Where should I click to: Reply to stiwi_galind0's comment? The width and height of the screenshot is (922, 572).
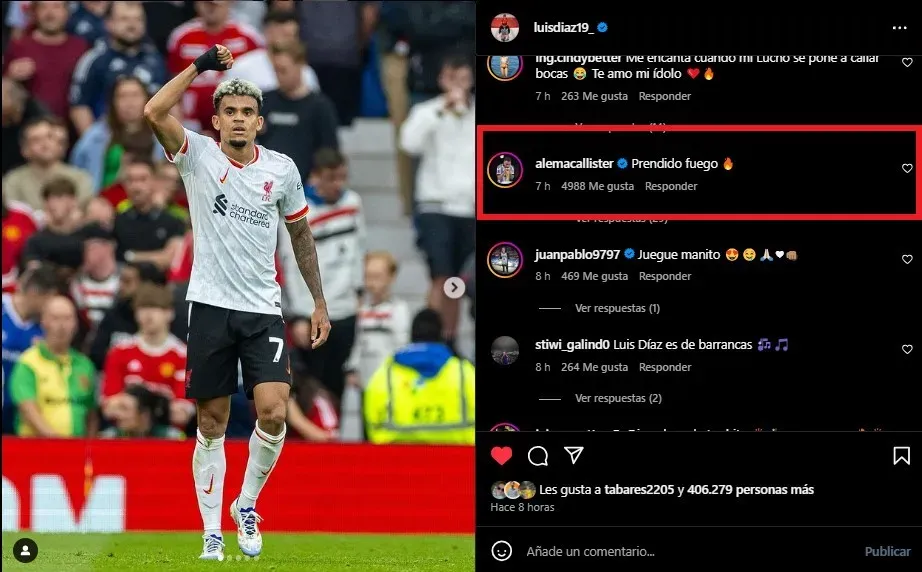(665, 367)
